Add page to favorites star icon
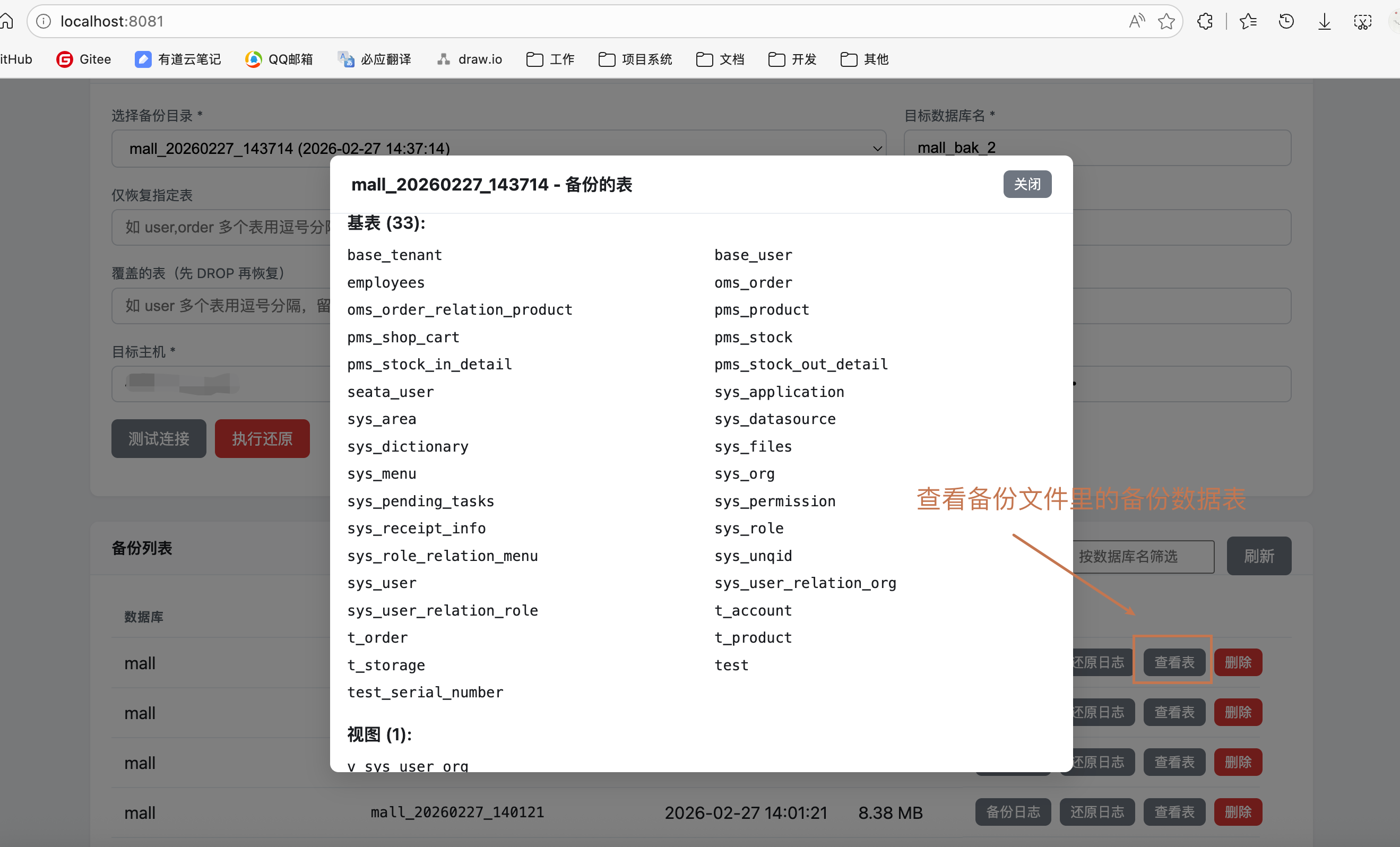1400x847 pixels. 1166,22
